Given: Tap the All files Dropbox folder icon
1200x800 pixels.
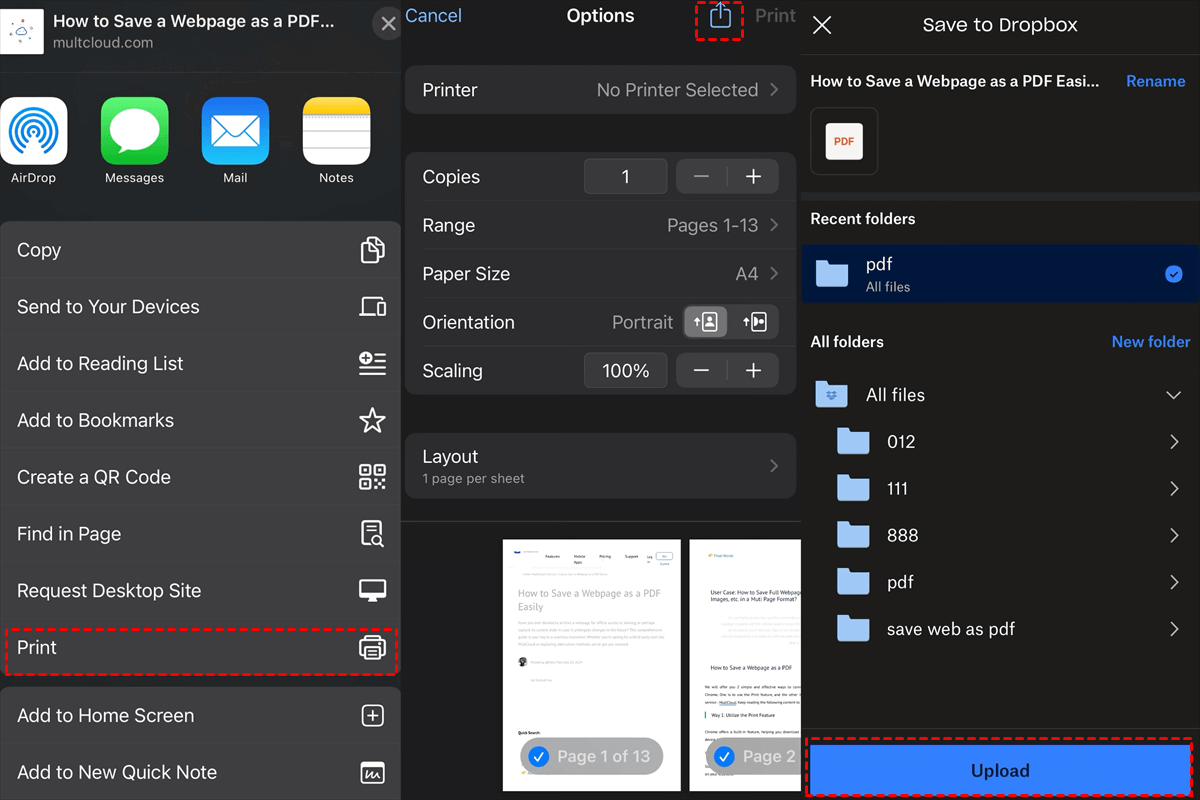Looking at the screenshot, I should (831, 394).
